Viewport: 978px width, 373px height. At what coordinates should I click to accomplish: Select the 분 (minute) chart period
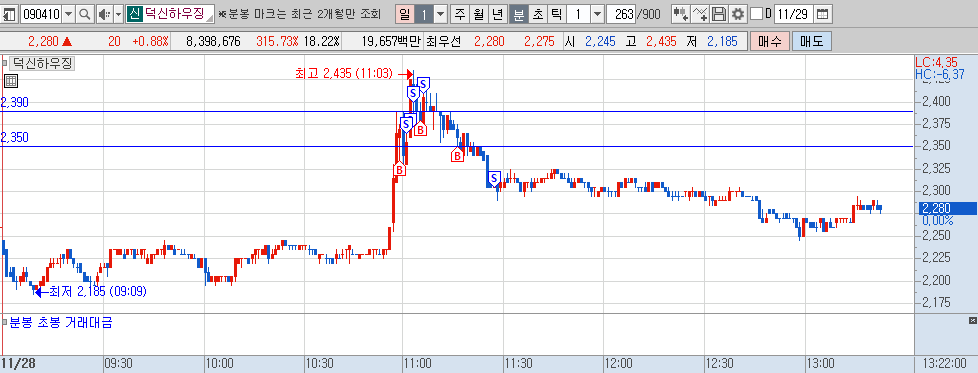click(518, 14)
